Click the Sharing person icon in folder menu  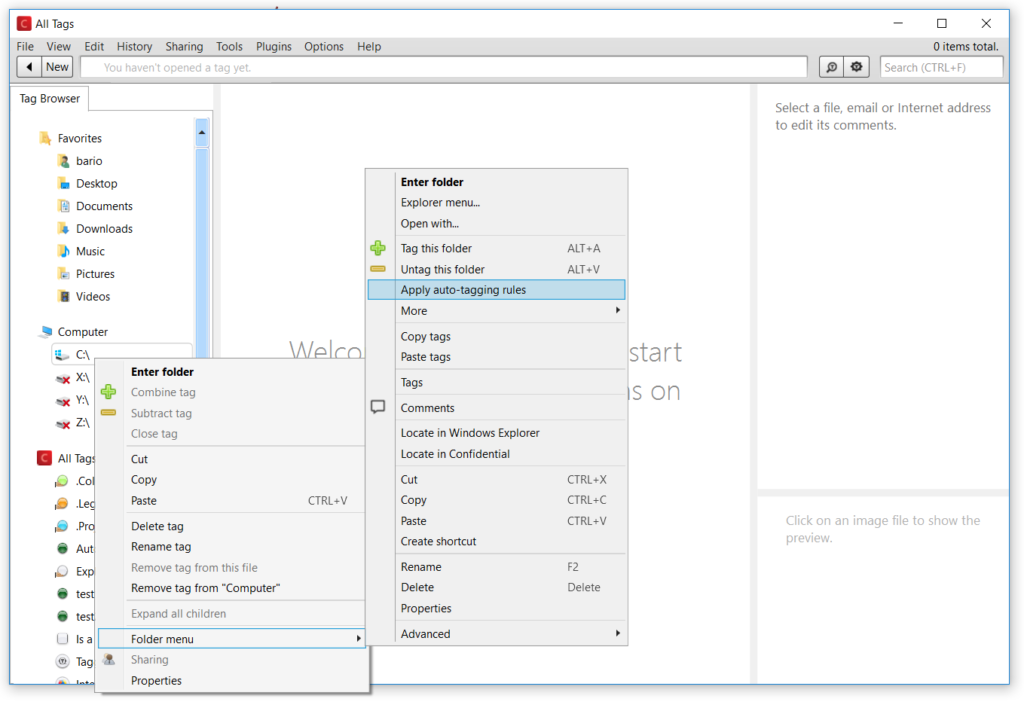click(x=109, y=659)
